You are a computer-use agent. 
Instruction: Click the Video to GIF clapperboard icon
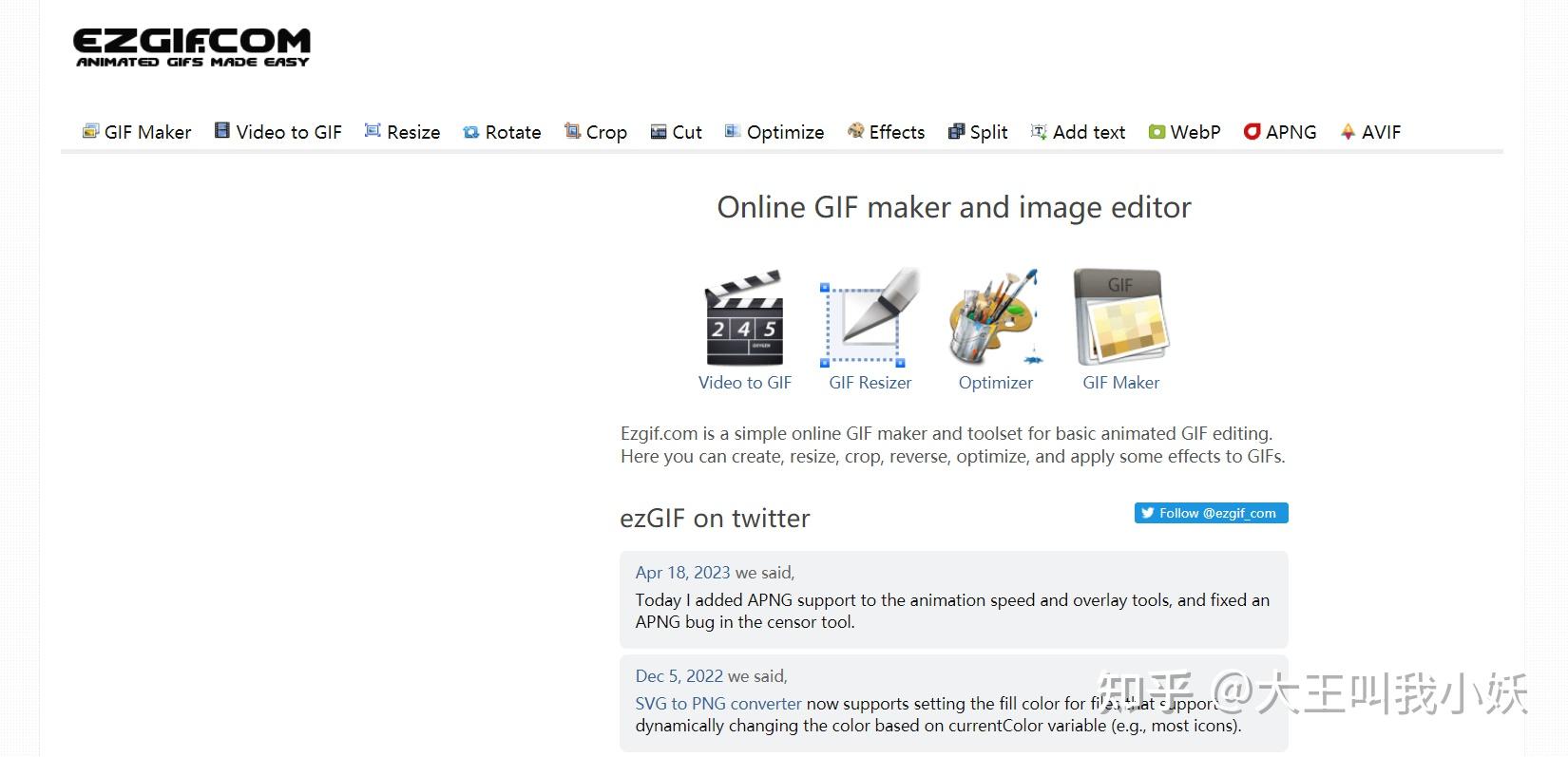click(x=744, y=318)
